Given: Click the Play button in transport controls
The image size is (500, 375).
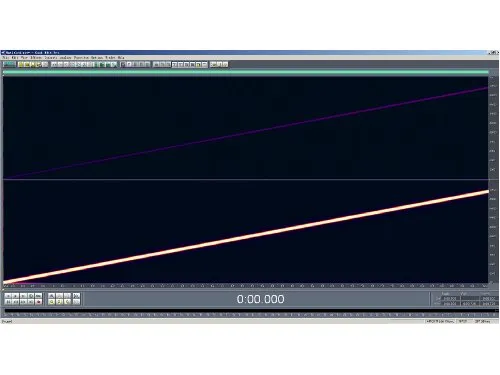Looking at the screenshot, I should (15, 296).
